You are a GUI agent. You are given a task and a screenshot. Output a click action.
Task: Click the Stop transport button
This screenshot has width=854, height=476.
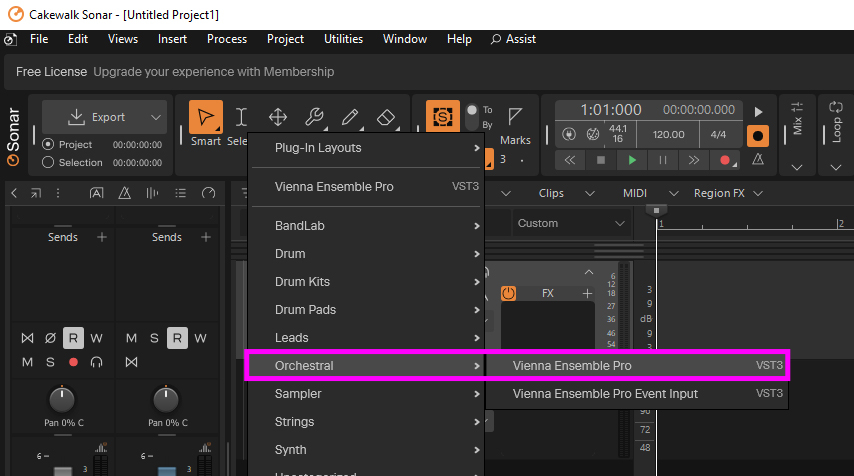coord(601,160)
